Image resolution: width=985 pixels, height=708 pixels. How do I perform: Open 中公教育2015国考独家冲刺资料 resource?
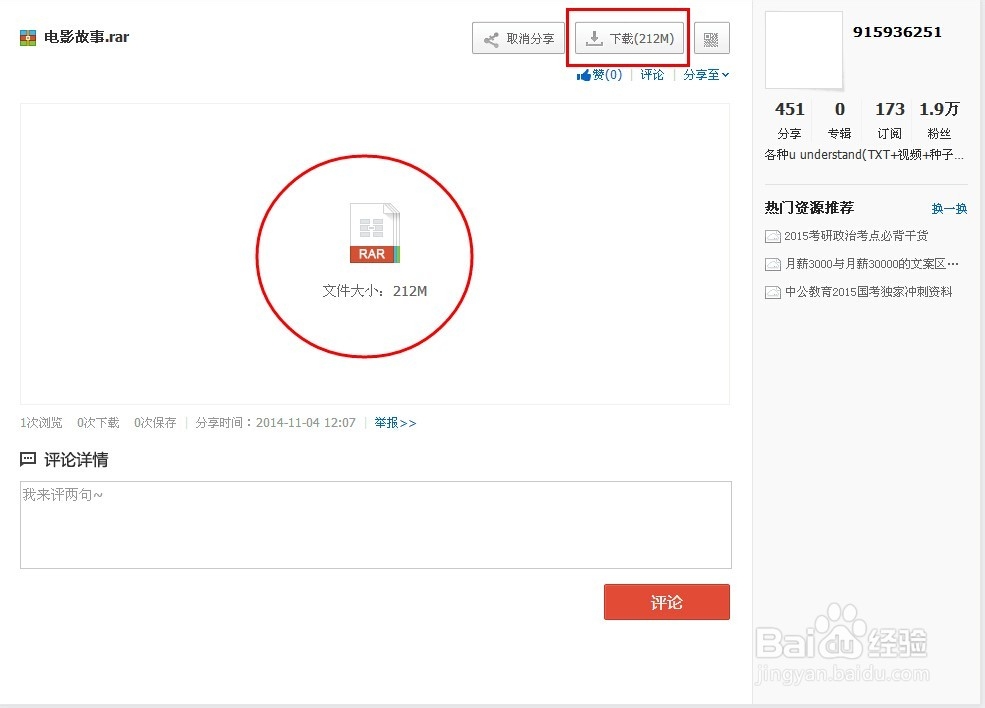869,291
